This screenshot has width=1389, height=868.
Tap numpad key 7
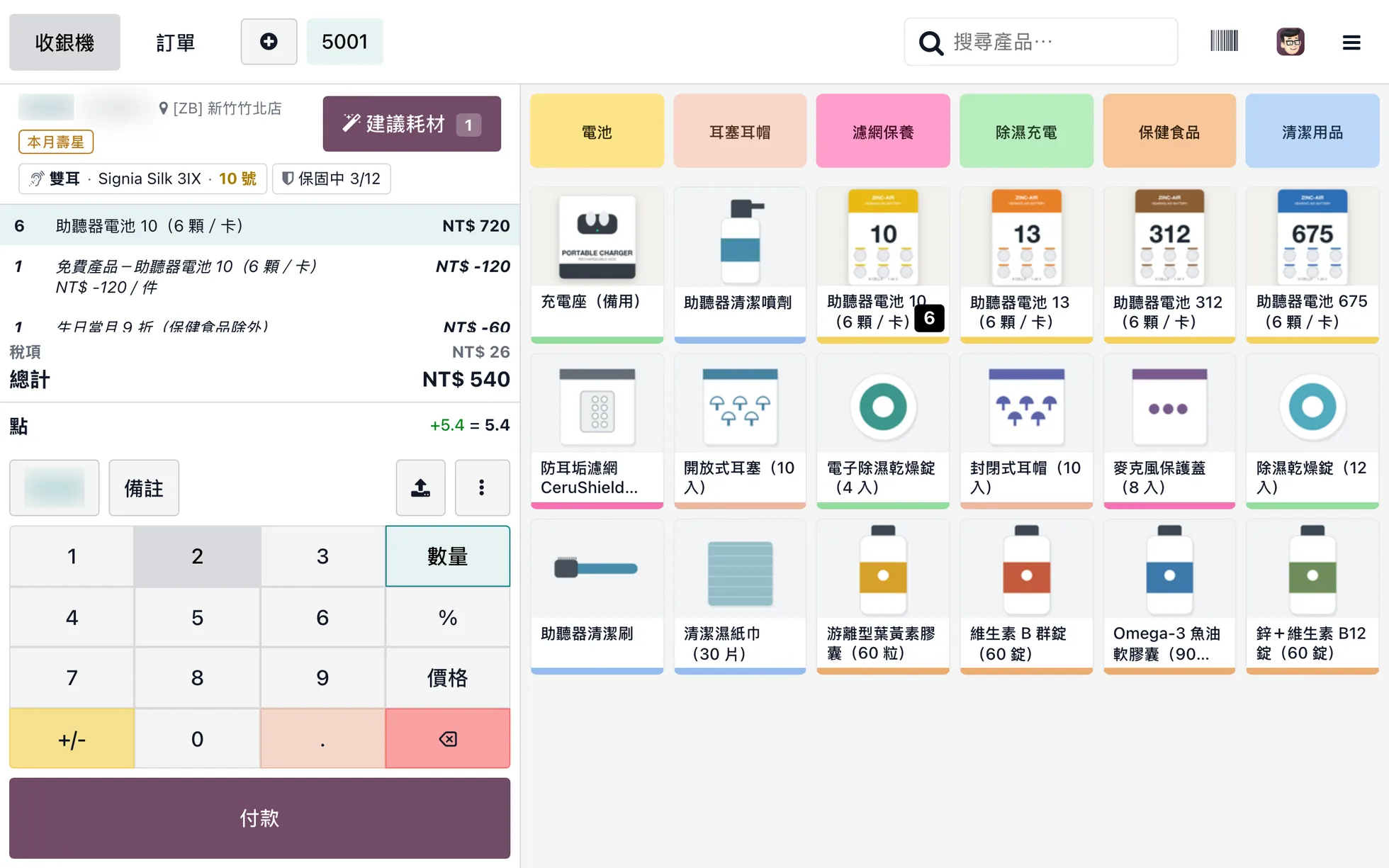[x=72, y=677]
